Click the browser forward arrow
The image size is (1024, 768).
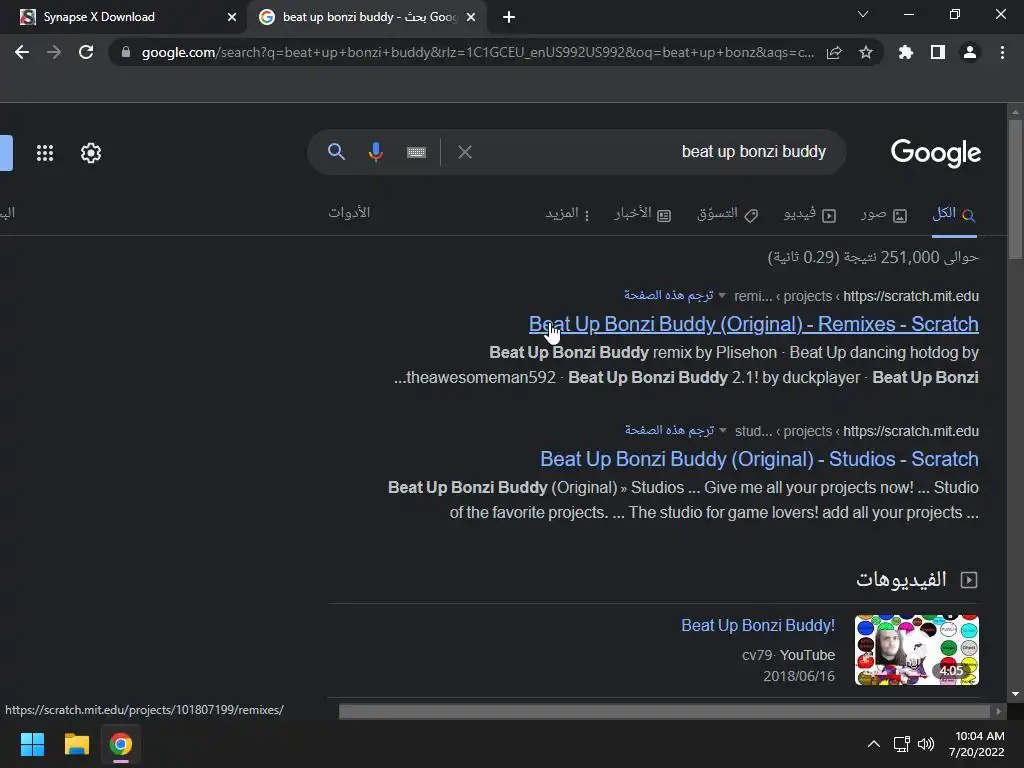tap(54, 52)
